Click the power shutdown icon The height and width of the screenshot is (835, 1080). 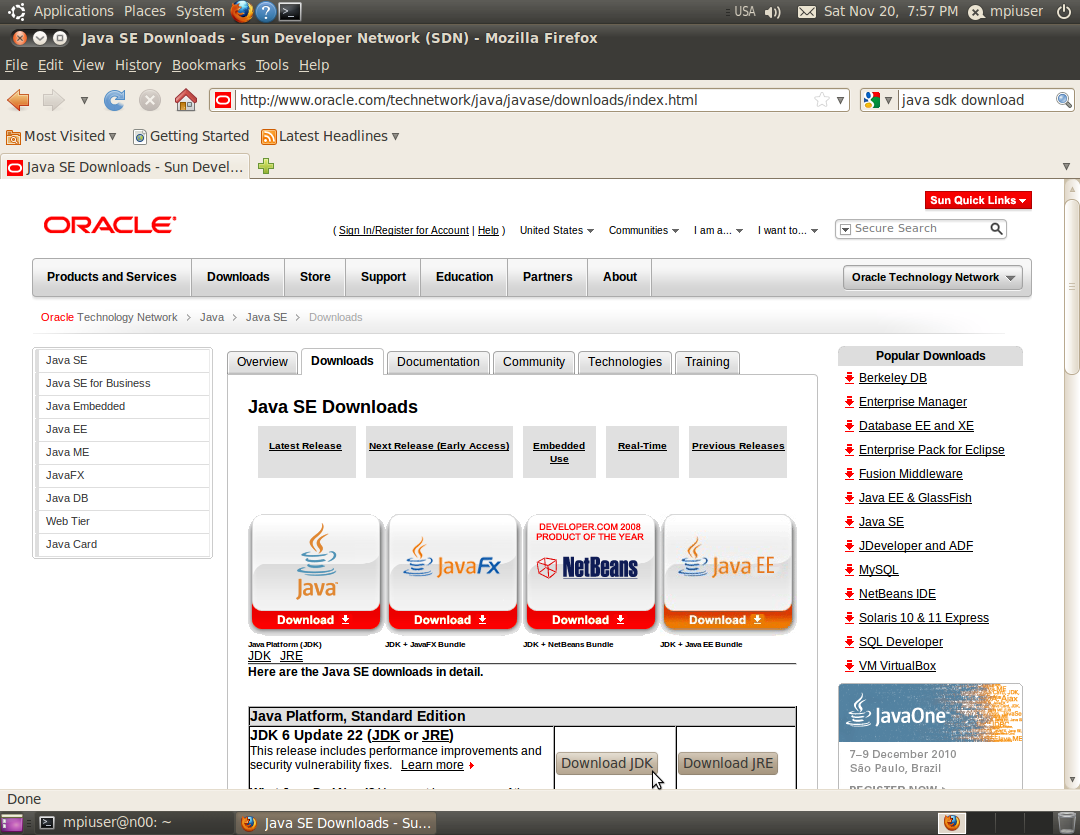coord(1063,11)
